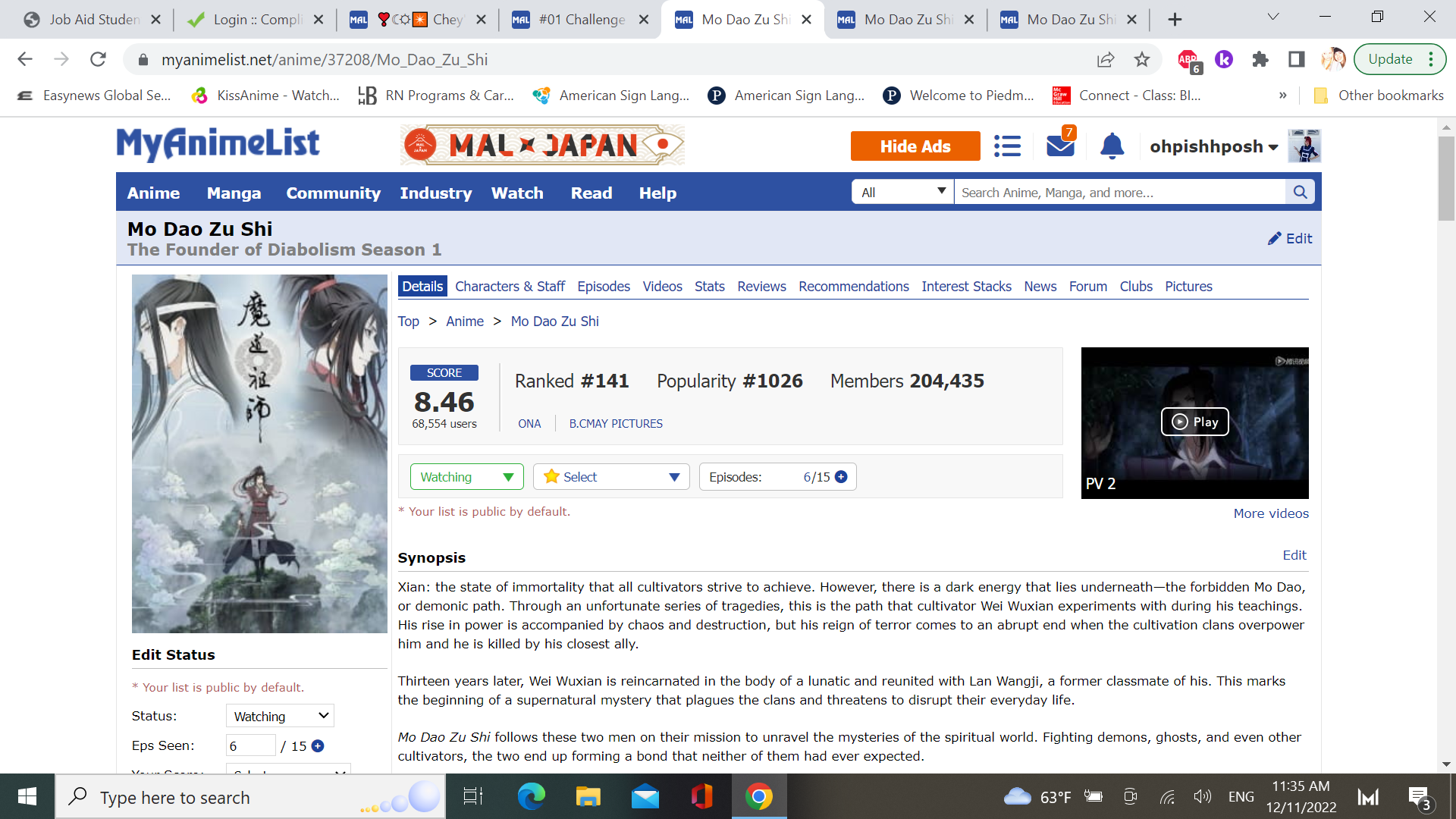
Task: Click the Top breadcrumb link
Action: [x=408, y=321]
